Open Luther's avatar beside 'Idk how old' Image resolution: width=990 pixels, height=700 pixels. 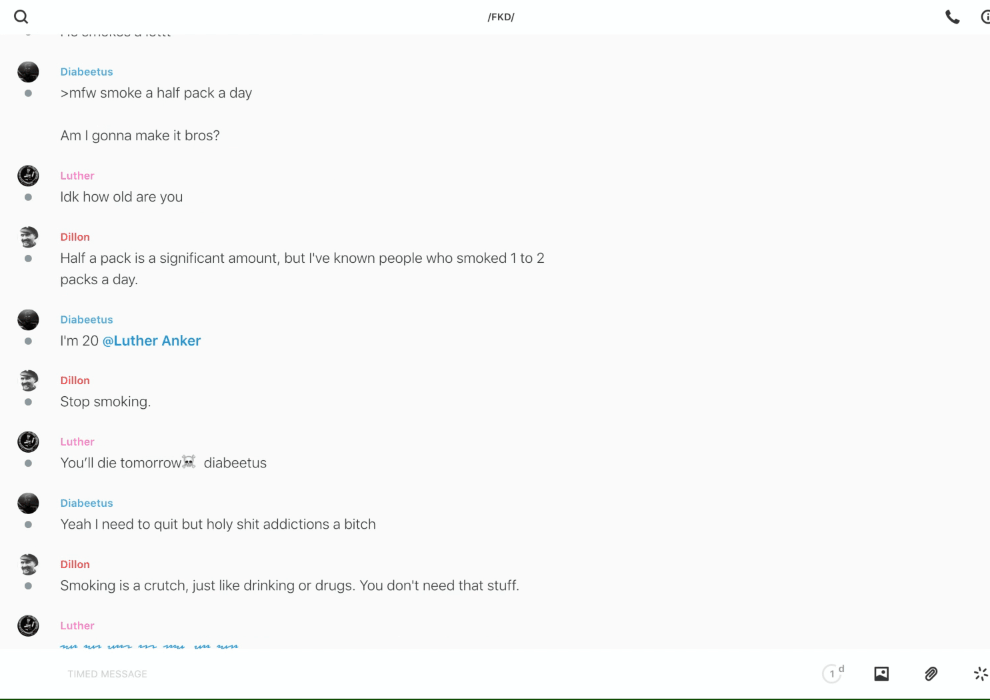(28, 176)
